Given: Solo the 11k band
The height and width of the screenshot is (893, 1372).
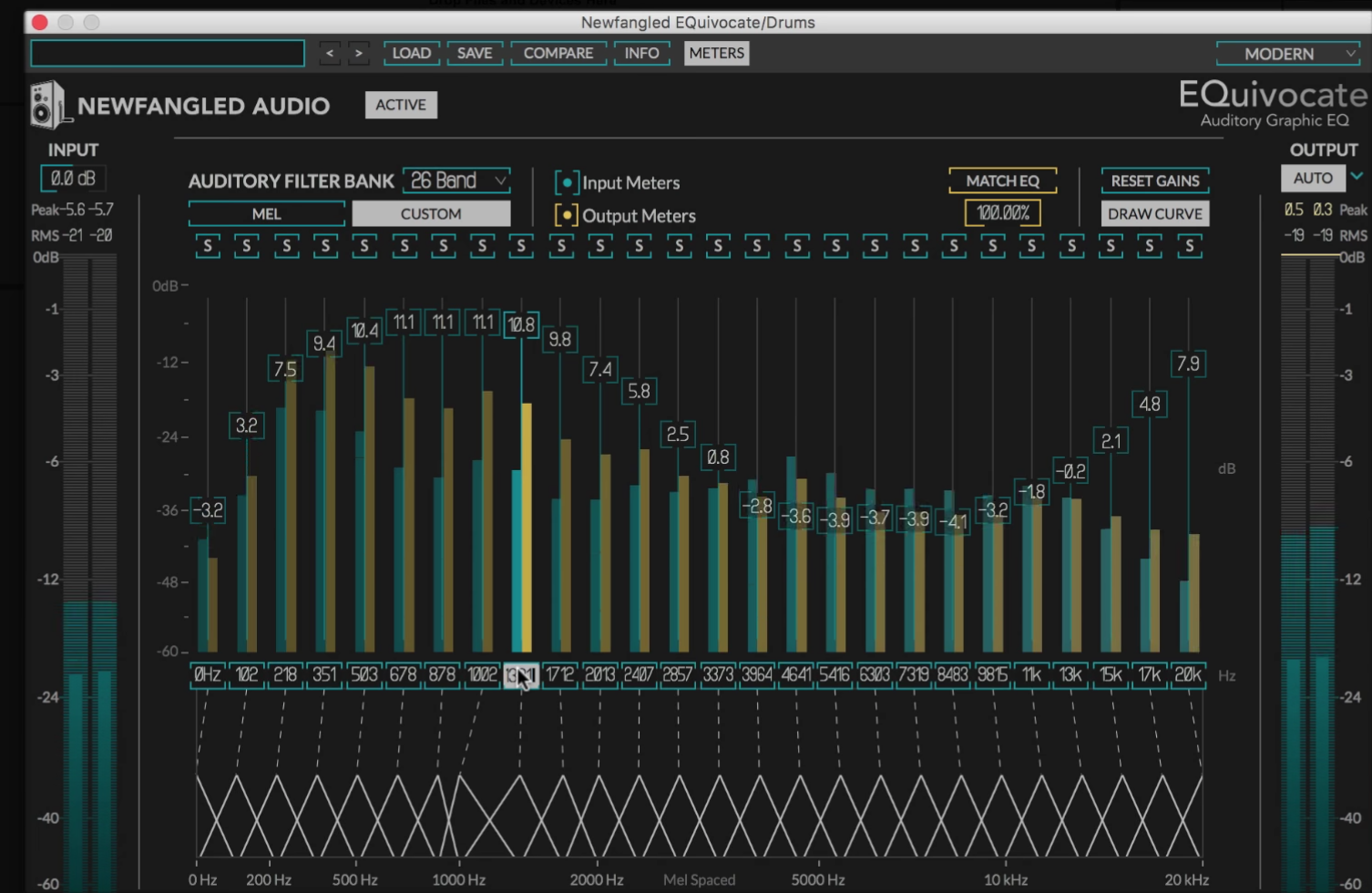Looking at the screenshot, I should 1031,246.
